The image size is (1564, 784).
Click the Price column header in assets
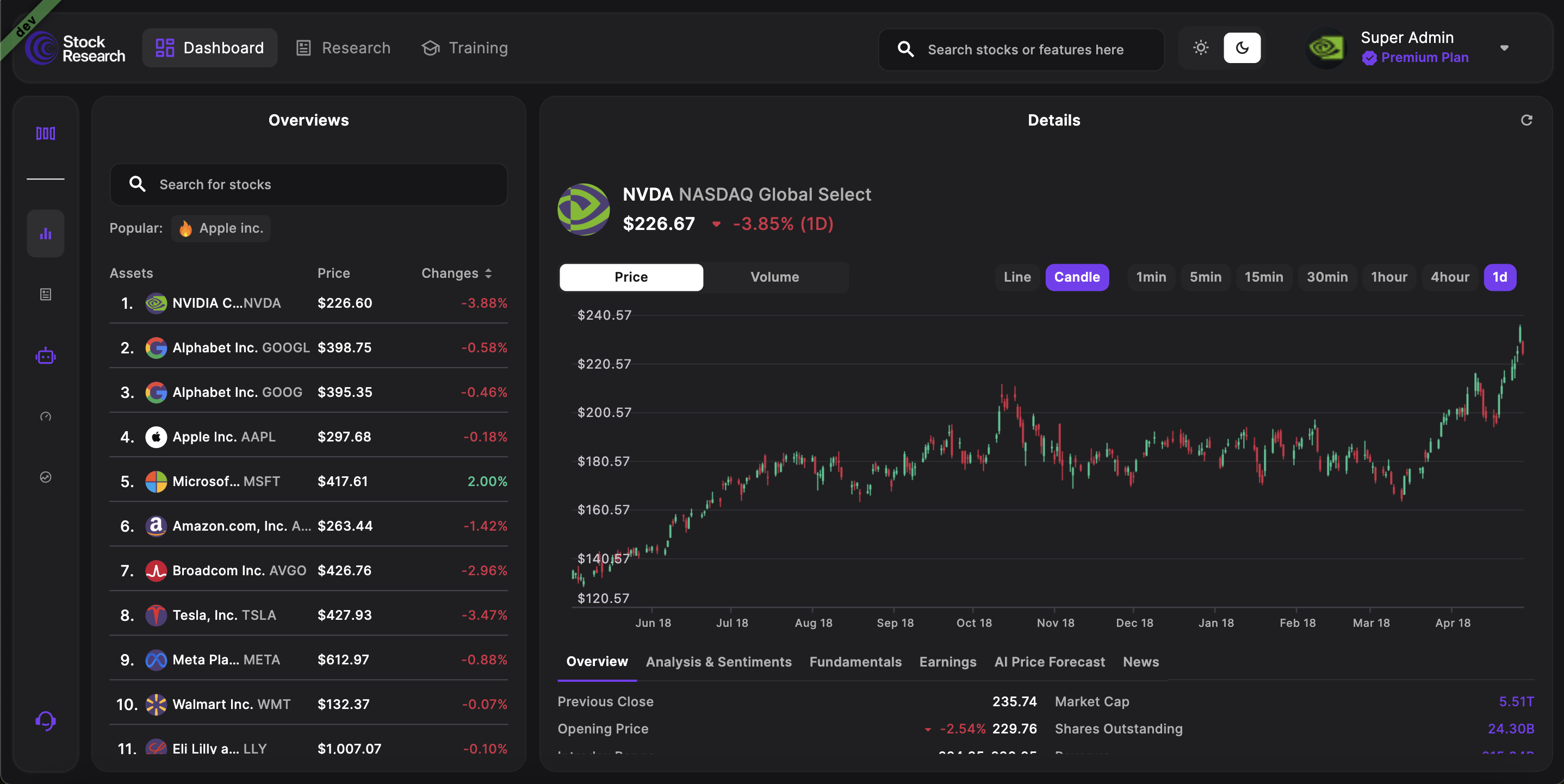[x=334, y=273]
